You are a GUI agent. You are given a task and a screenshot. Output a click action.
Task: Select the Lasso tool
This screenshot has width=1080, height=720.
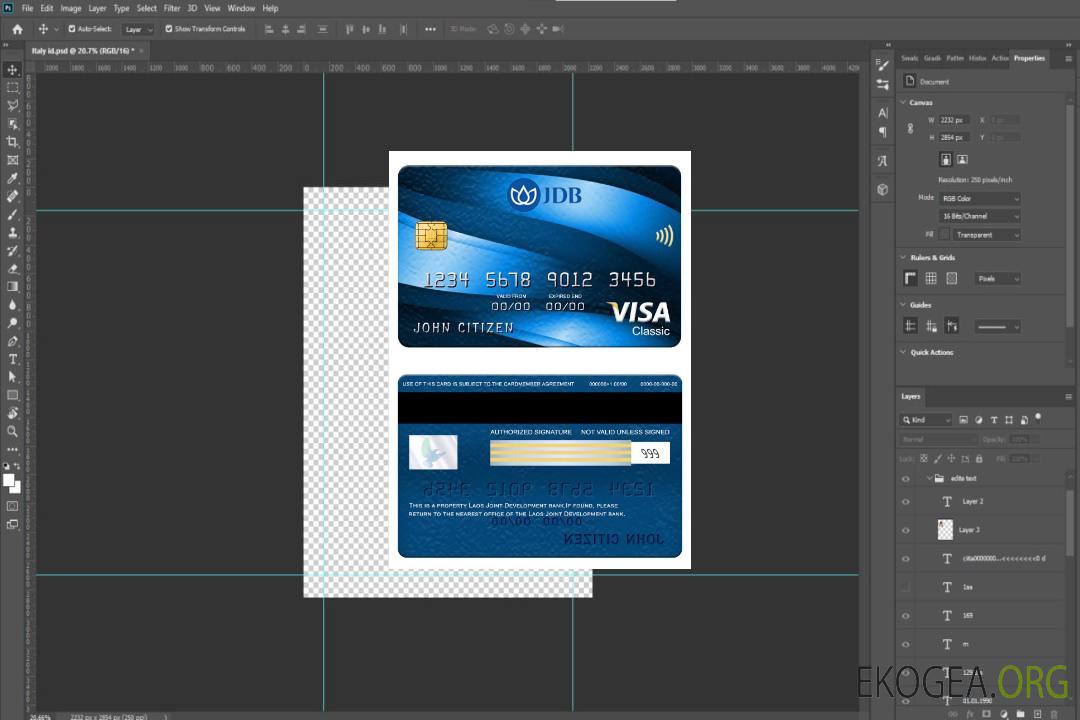point(12,106)
